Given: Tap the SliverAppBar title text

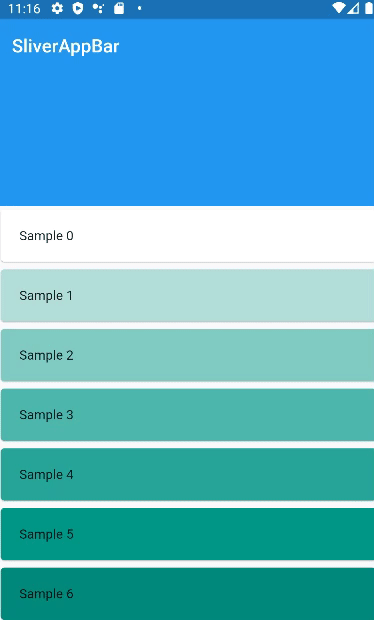Looking at the screenshot, I should click(66, 46).
